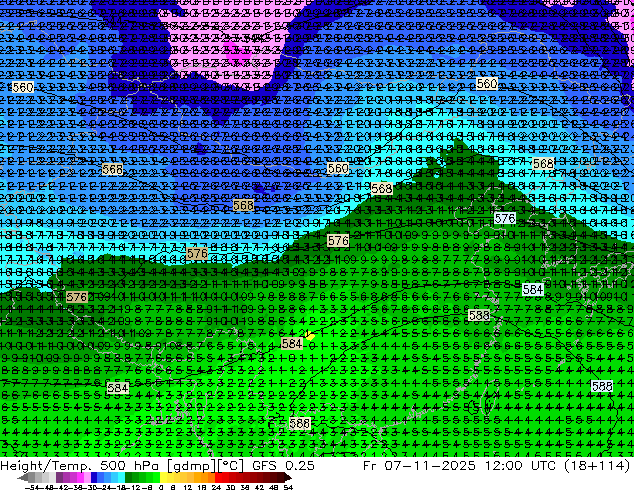Click the 588 label at the far right
The image size is (634, 490).
point(602,386)
